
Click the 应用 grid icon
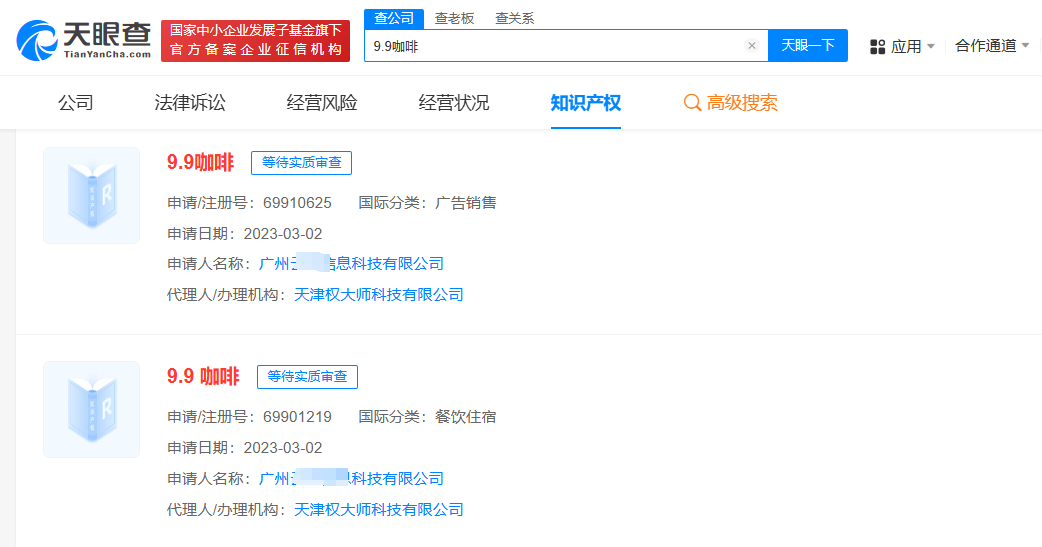[877, 47]
